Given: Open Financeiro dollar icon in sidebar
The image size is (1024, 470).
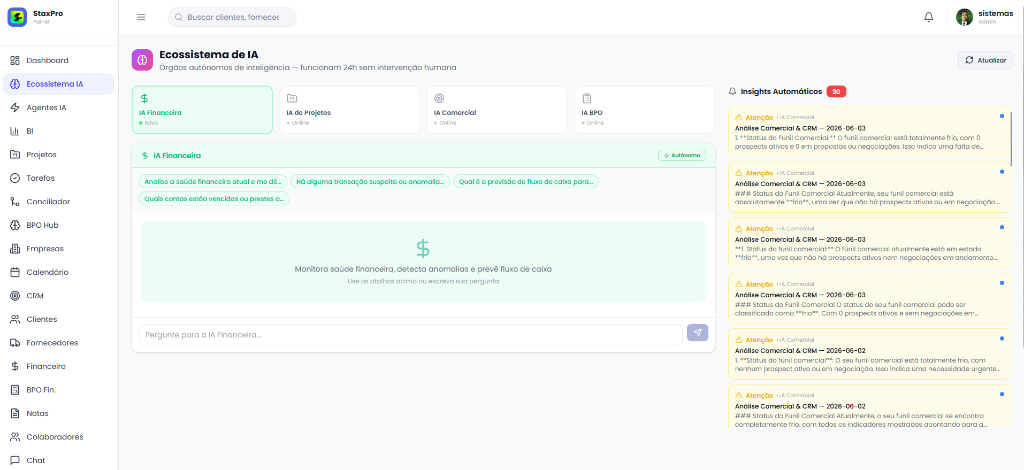Looking at the screenshot, I should click(15, 366).
